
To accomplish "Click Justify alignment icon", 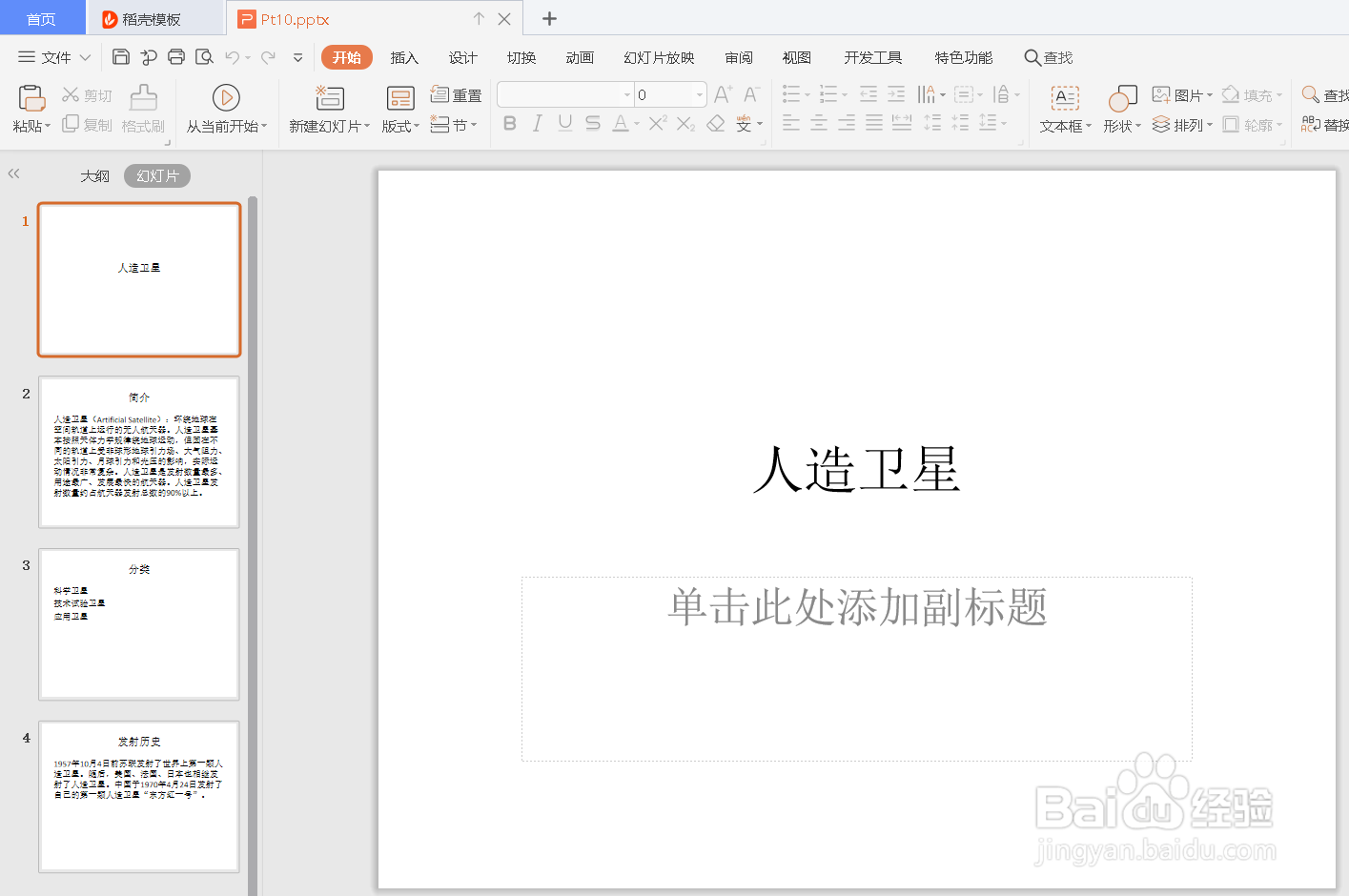I will point(874,123).
